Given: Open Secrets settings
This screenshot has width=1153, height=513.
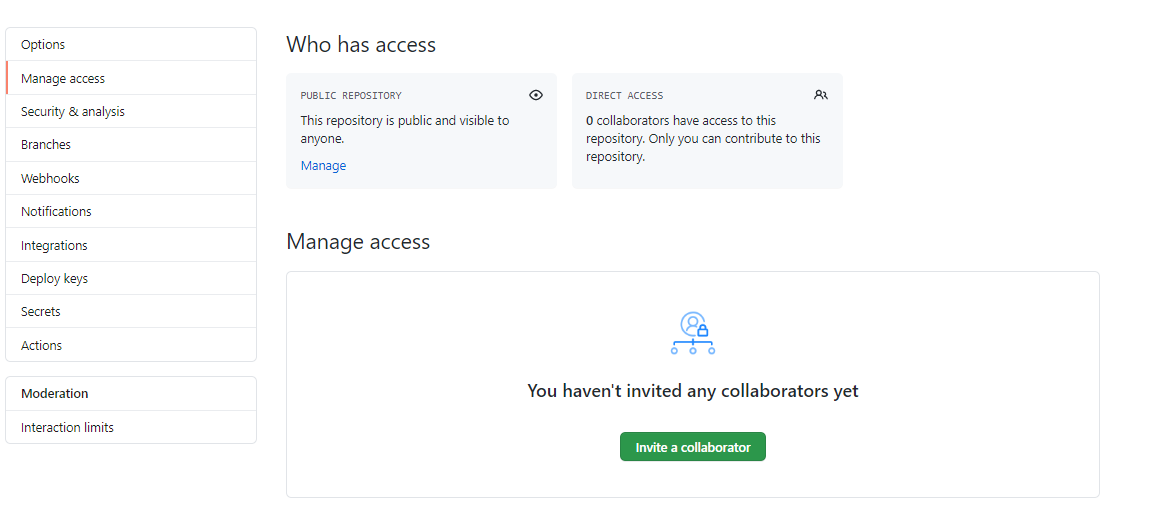Looking at the screenshot, I should (131, 312).
